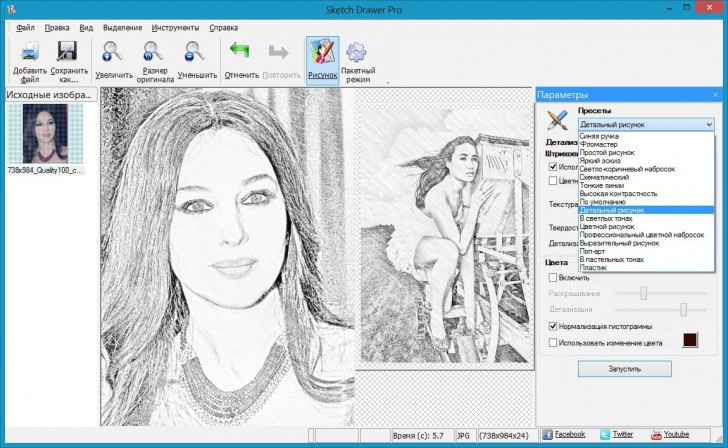Open the Правка menu
Viewport: 728px width, 448px height.
57,28
